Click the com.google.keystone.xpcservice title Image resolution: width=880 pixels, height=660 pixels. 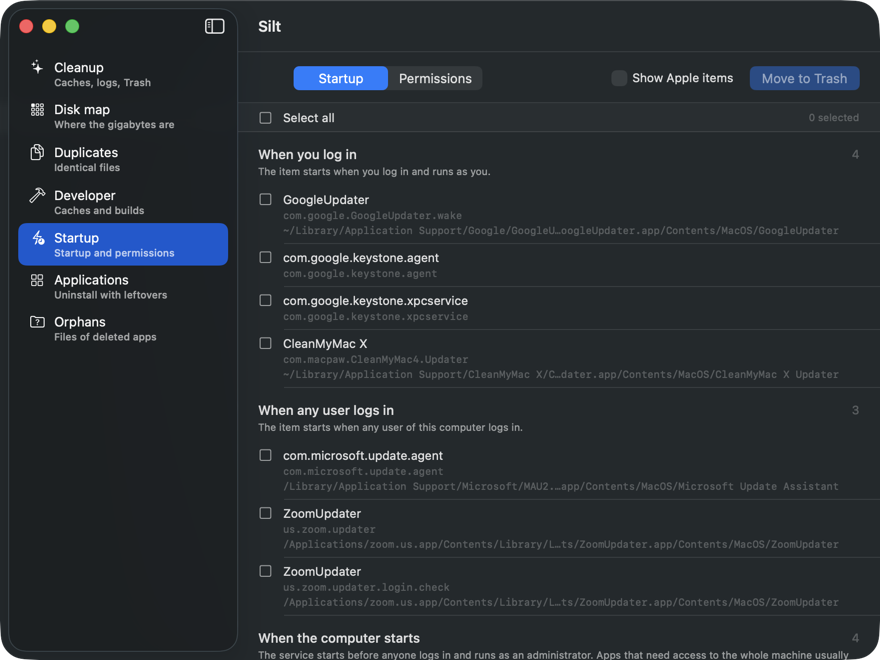click(x=375, y=301)
